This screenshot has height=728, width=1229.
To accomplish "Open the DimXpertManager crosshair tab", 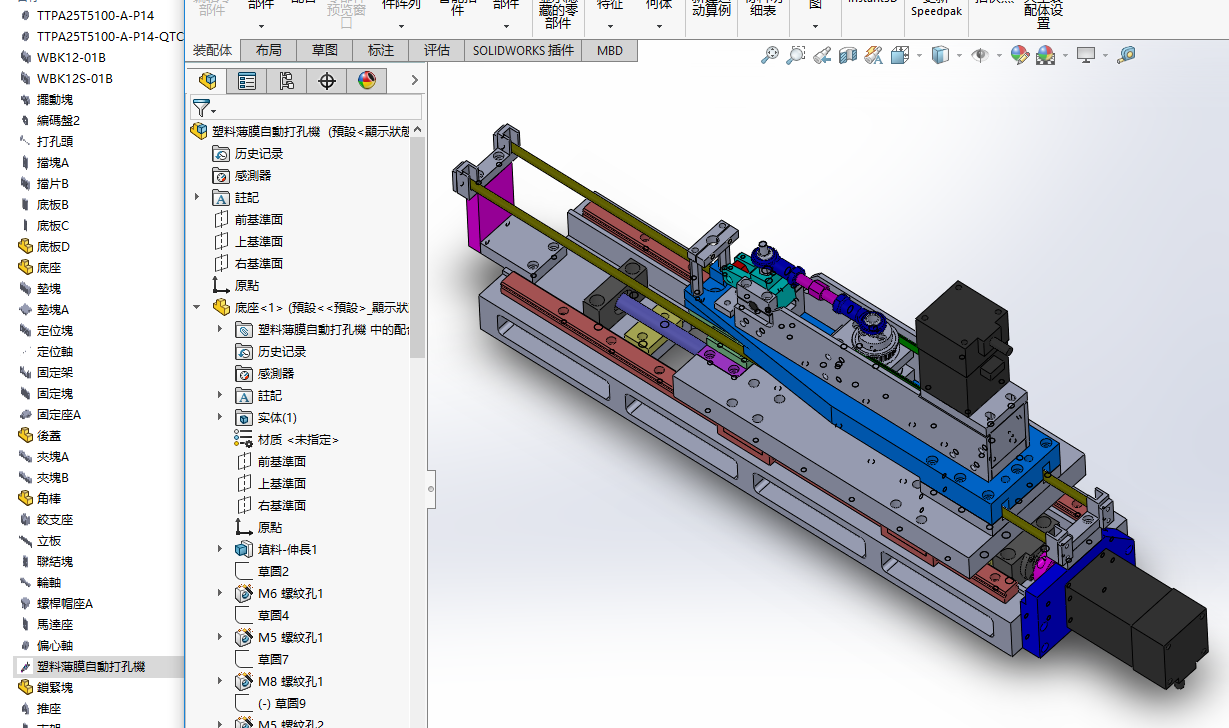I will point(327,81).
